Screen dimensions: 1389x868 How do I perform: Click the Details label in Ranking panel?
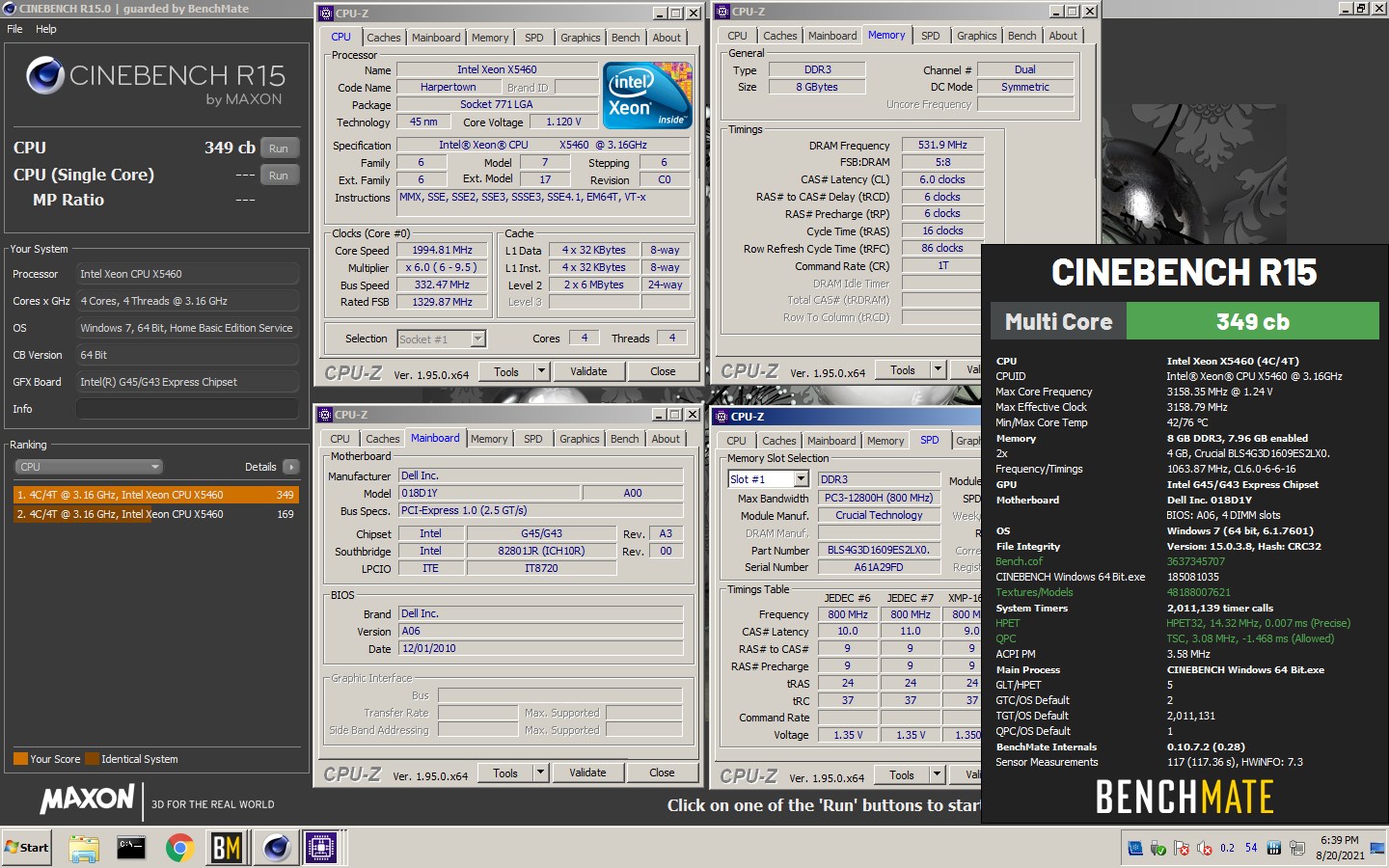[x=260, y=467]
